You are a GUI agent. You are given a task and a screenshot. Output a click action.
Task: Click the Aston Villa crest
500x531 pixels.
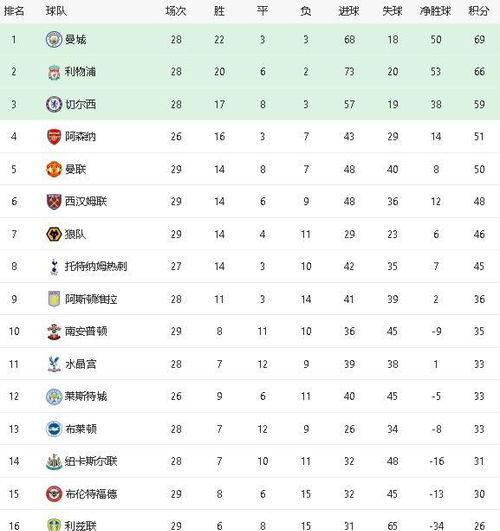coord(54,299)
